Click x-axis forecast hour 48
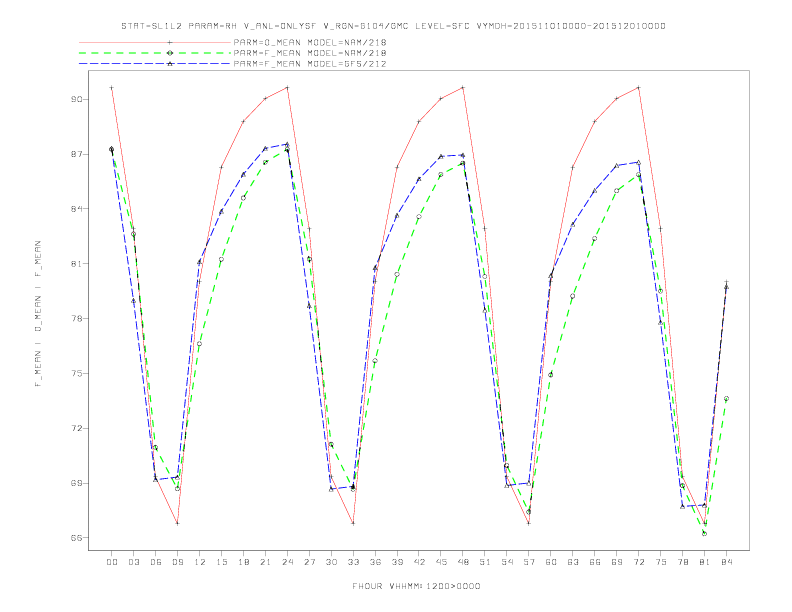The height and width of the screenshot is (612, 792). tap(463, 562)
